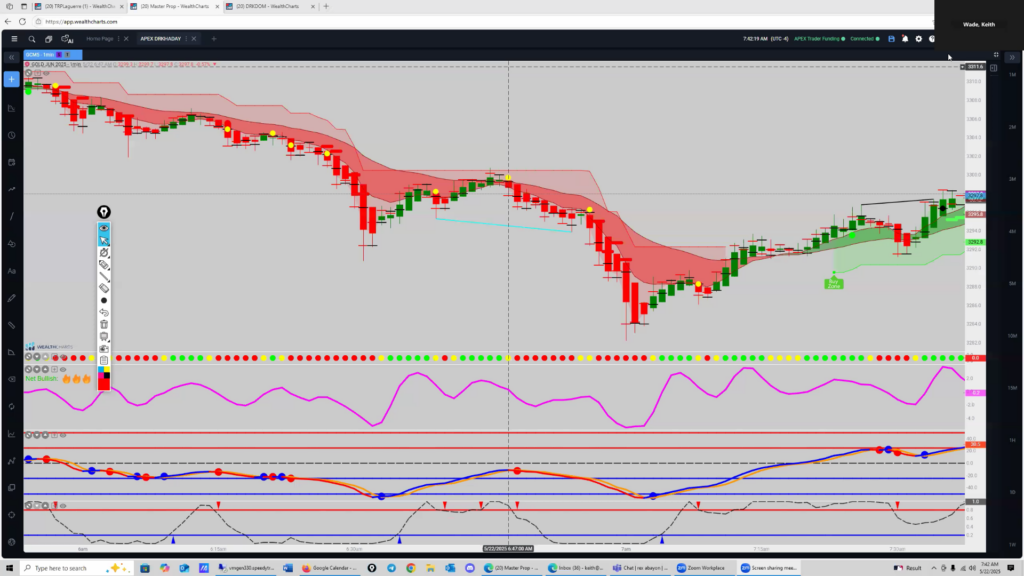Open the symbol search magnifier
The image size is (1024, 576).
coord(31,39)
